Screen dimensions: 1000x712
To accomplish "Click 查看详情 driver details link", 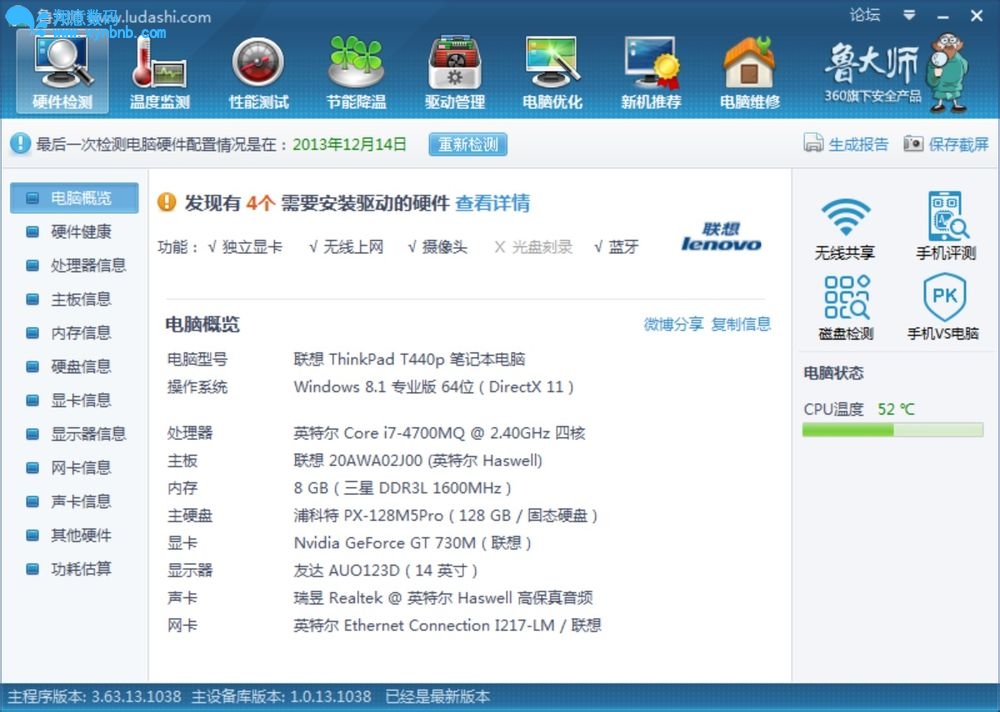I will (x=492, y=203).
